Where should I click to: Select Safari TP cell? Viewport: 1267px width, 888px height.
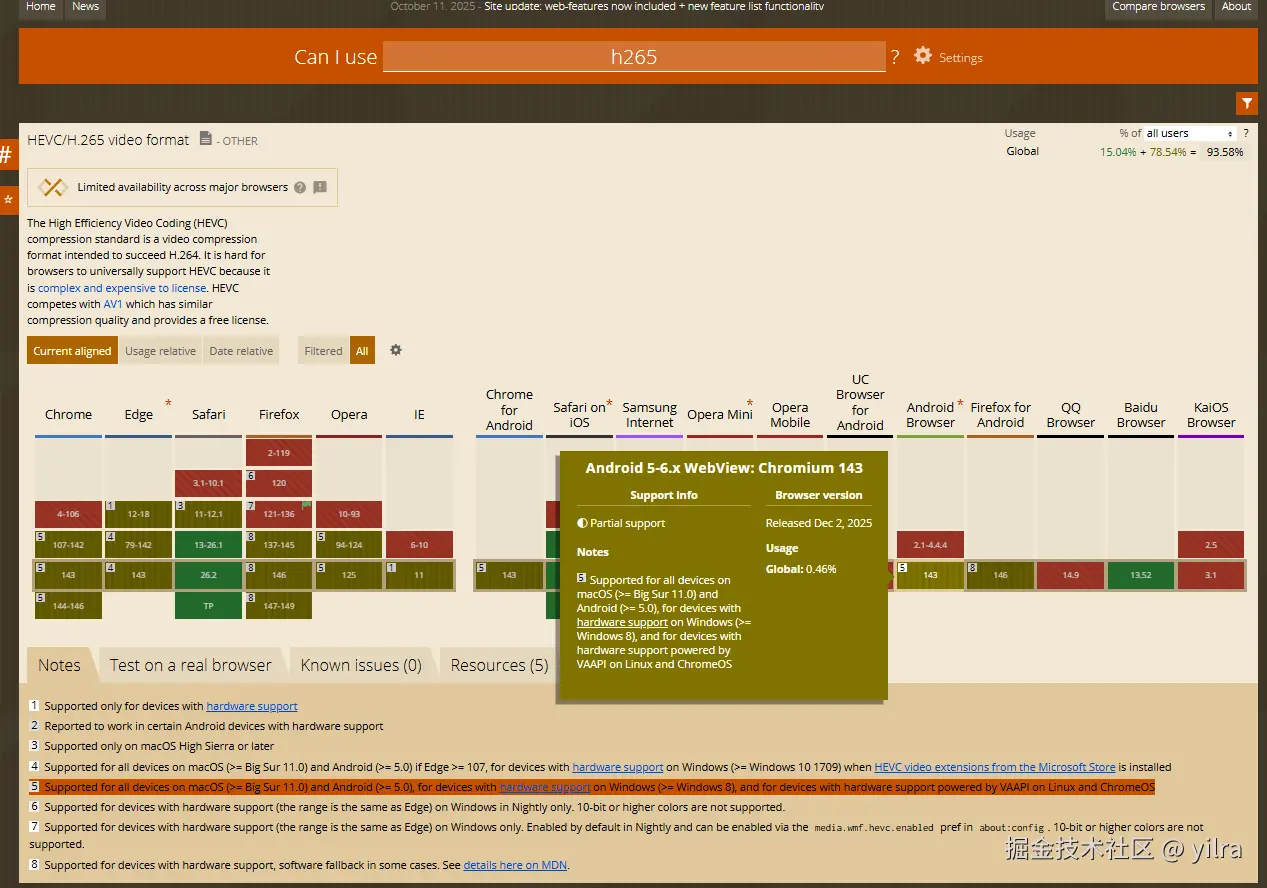(208, 605)
